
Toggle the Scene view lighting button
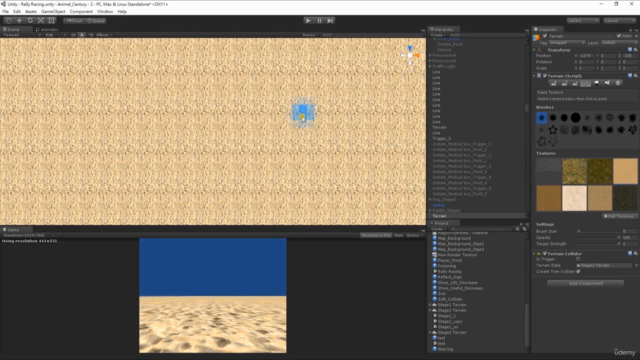pyautogui.click(x=82, y=35)
